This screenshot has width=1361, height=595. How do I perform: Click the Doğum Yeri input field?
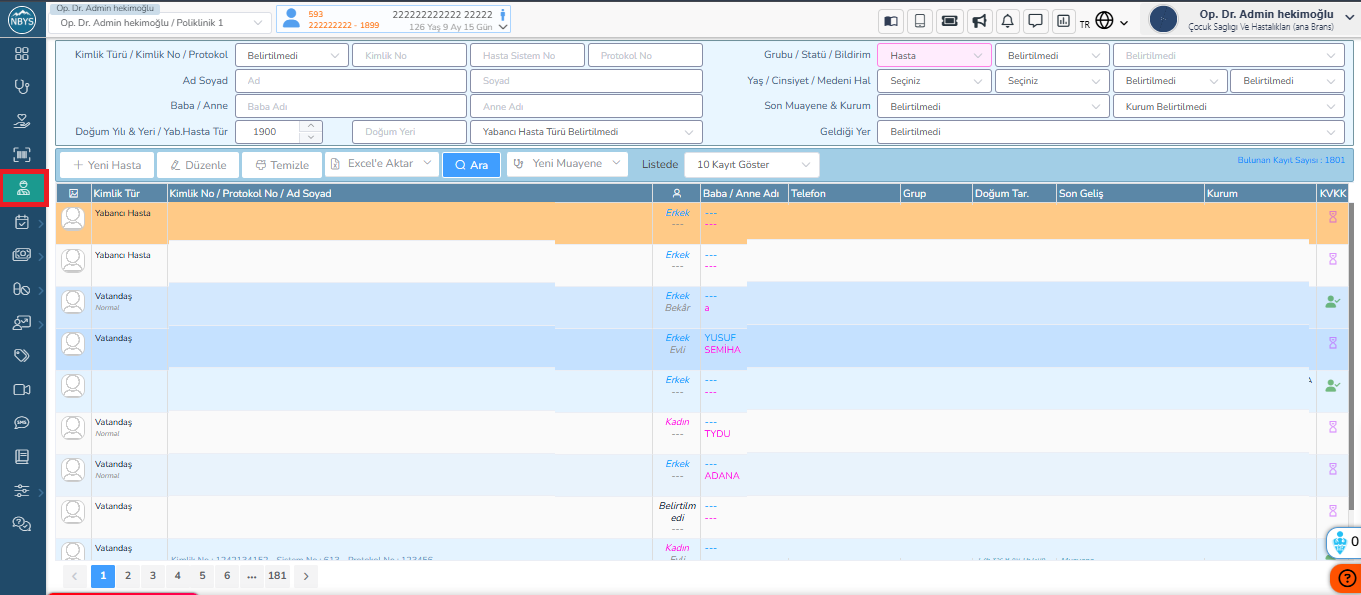tap(409, 132)
